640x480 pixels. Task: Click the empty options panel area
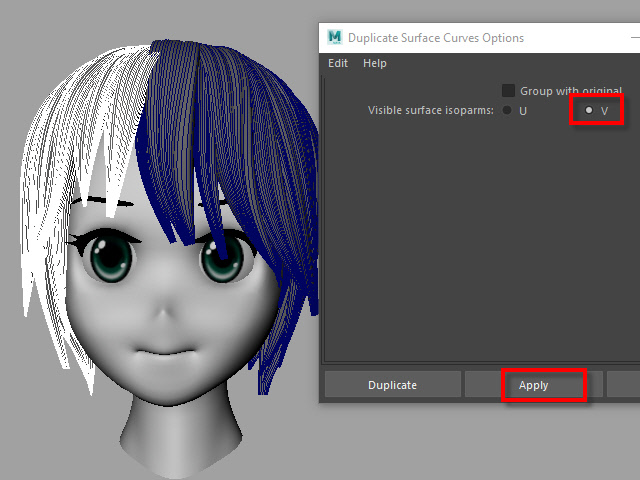click(470, 250)
